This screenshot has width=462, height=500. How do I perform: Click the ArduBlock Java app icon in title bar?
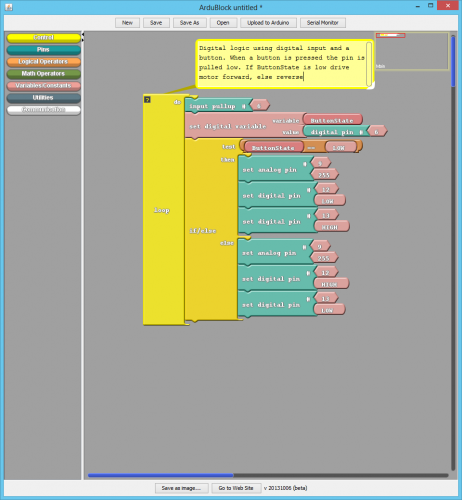[x=9, y=7]
